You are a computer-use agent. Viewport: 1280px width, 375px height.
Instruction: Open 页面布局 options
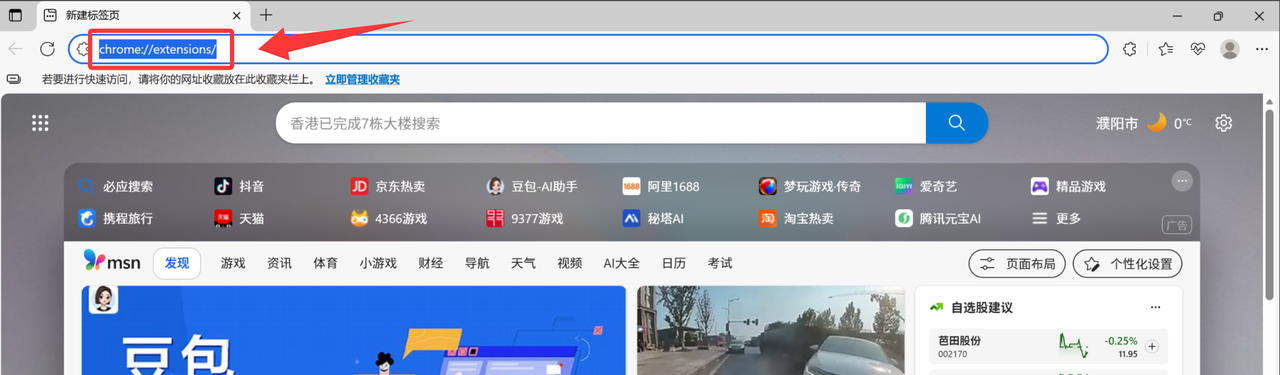pos(1017,264)
